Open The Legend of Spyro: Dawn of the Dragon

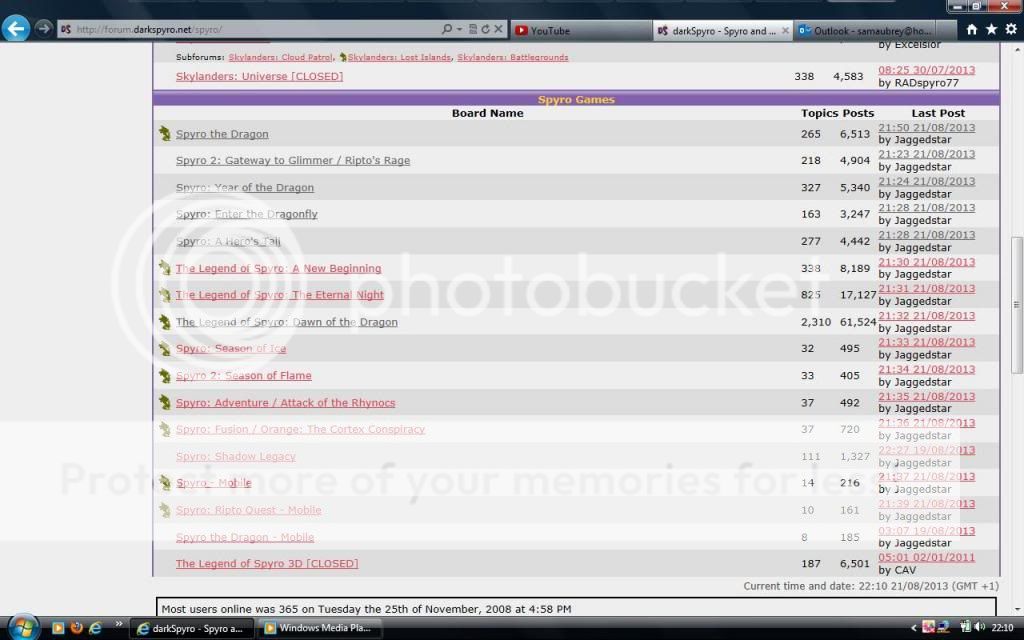tap(287, 322)
